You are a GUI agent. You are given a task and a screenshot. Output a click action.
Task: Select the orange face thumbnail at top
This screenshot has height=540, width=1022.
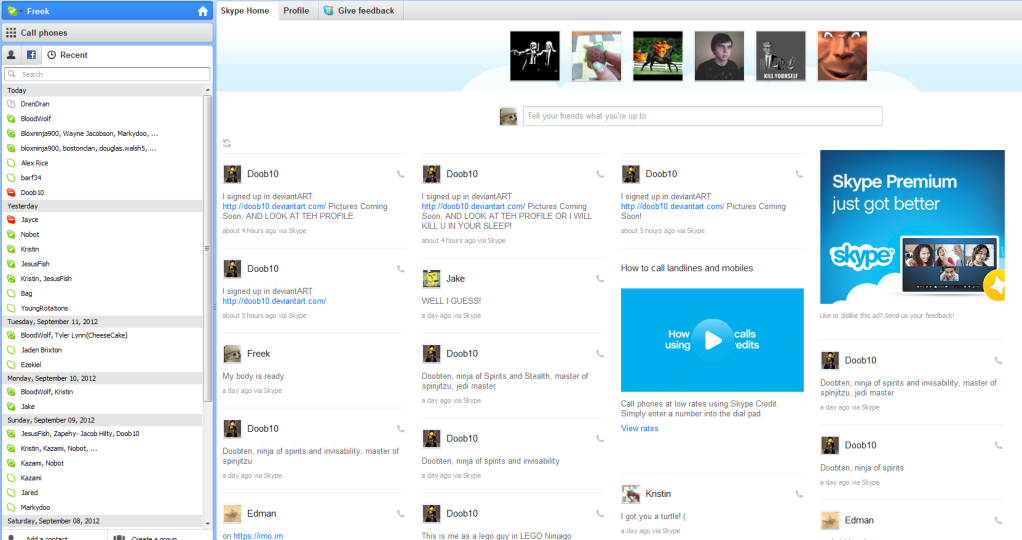[842, 56]
